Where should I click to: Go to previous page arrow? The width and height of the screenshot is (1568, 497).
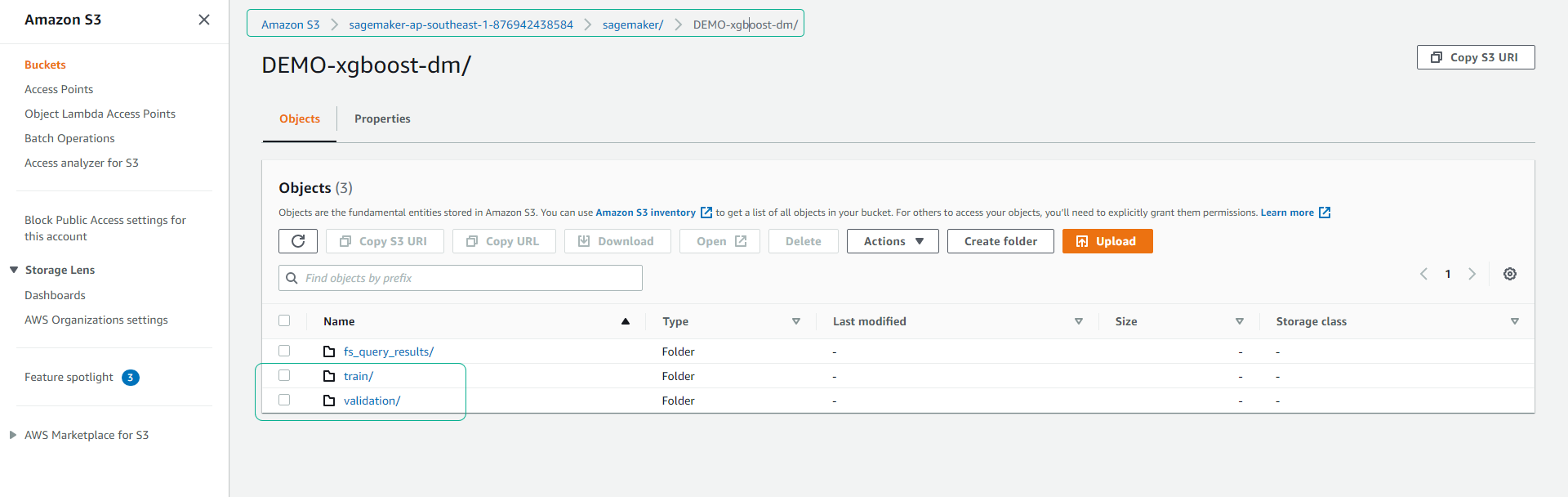(1423, 274)
